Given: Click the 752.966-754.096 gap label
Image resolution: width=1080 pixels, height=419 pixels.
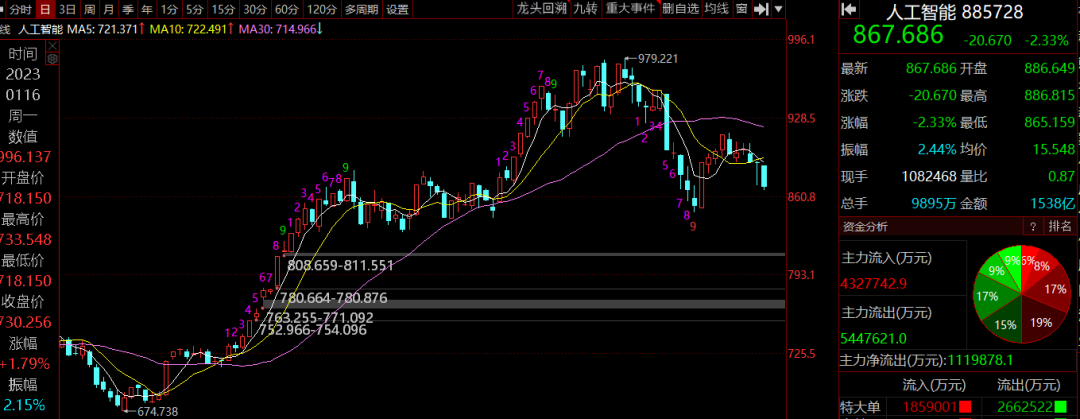Looking at the screenshot, I should coord(313,329).
